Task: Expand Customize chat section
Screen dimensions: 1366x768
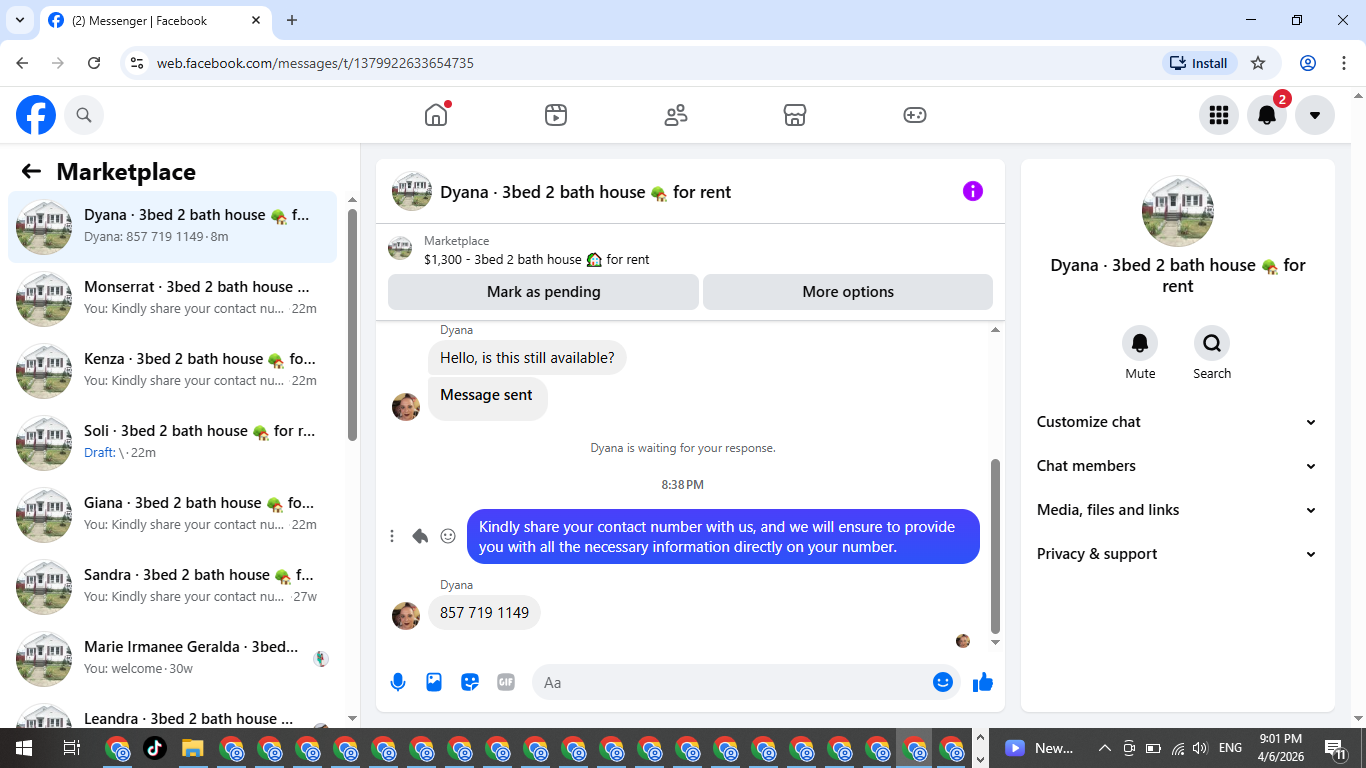Action: coord(1177,422)
